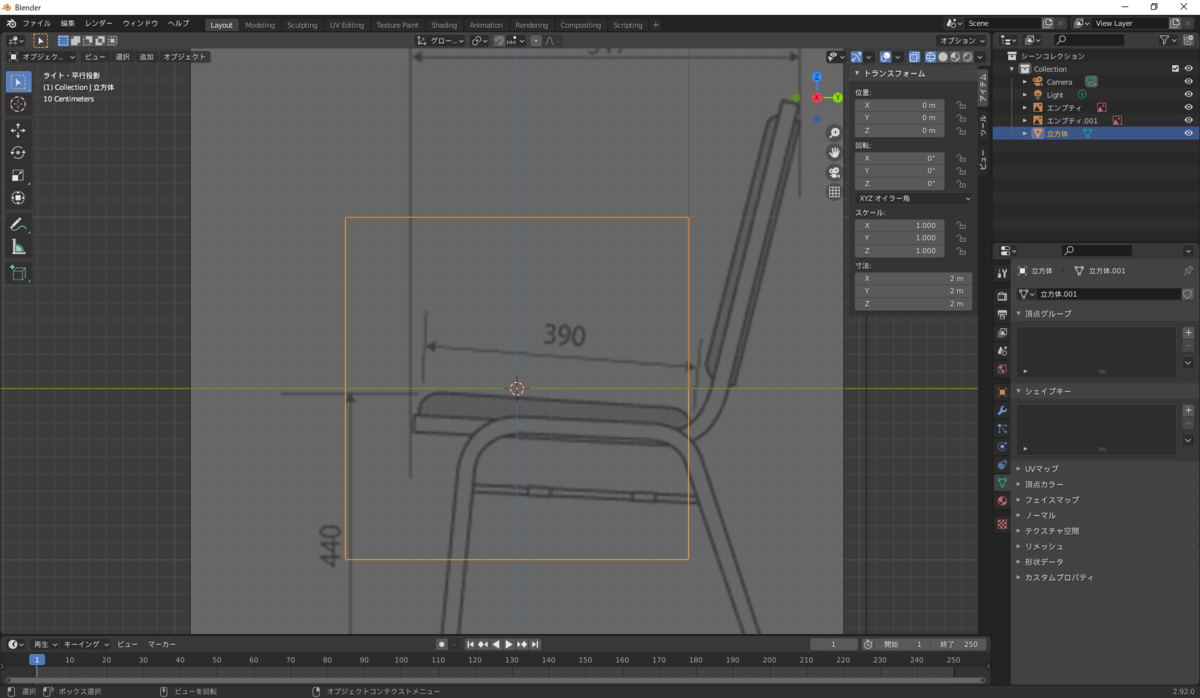Open the Material properties tab (red sphere)
Screen dimensions: 1200x698
pos(1002,501)
